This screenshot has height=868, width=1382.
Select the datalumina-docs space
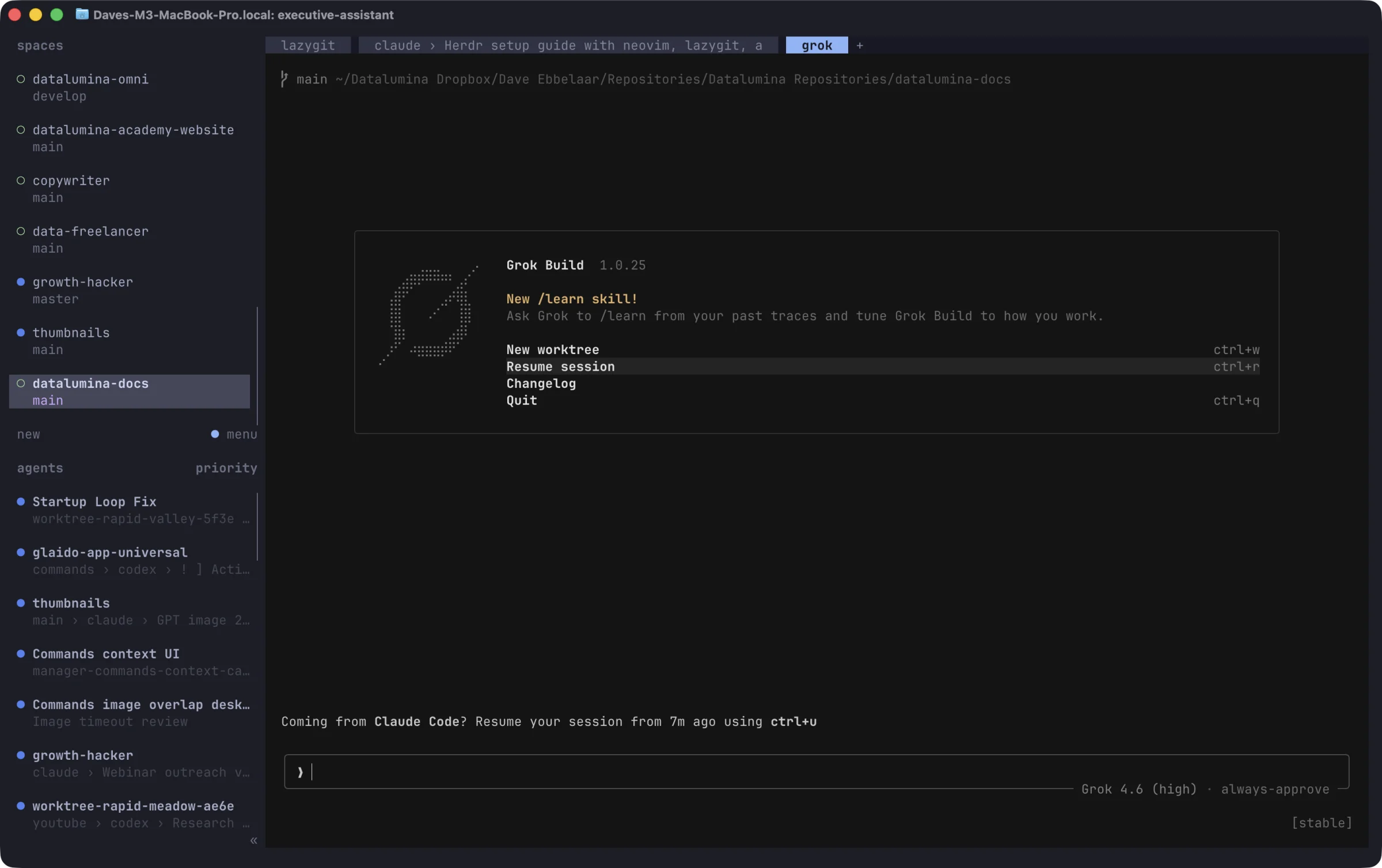[x=130, y=391]
